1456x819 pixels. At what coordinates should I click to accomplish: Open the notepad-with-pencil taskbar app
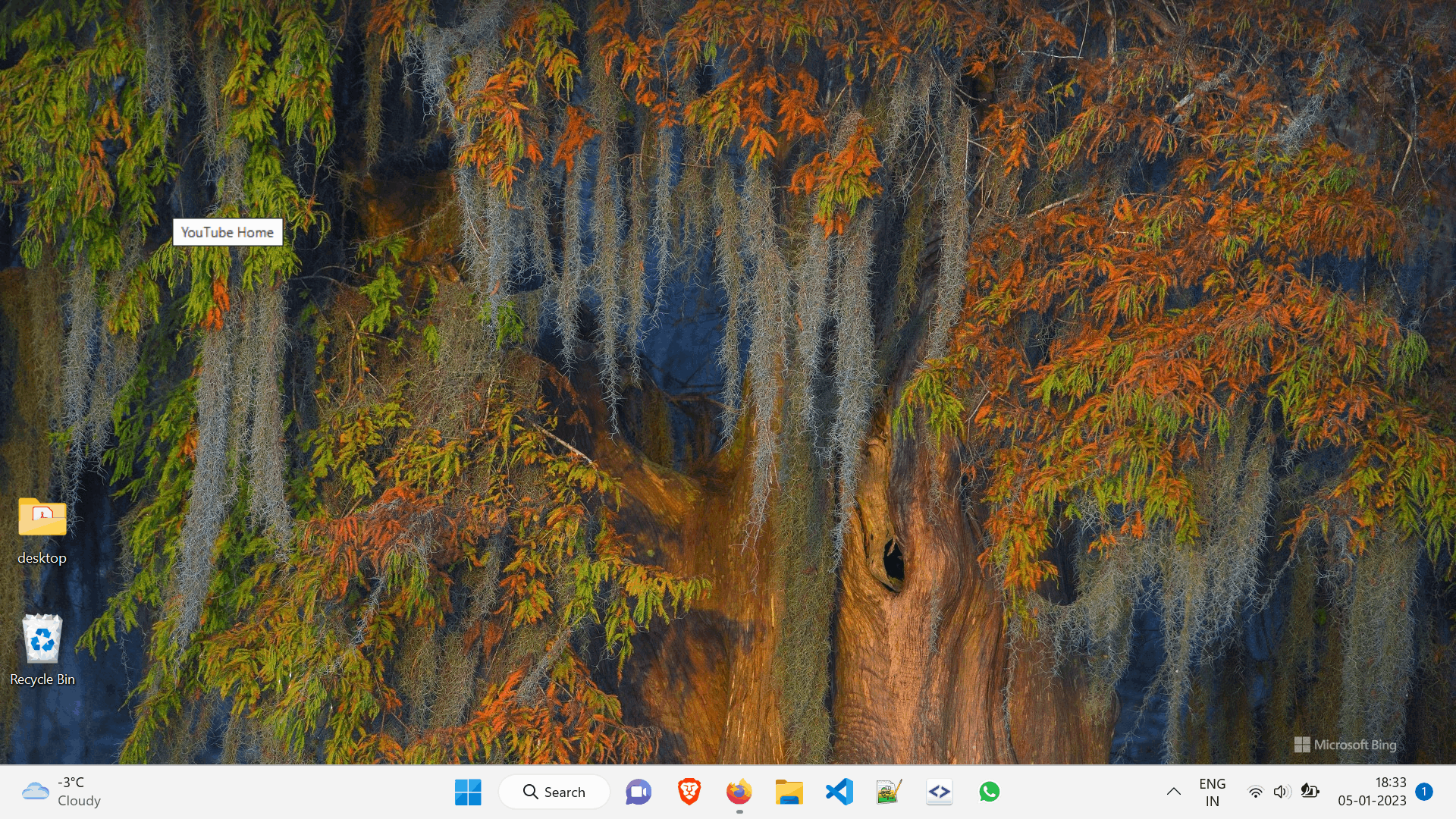(x=889, y=792)
